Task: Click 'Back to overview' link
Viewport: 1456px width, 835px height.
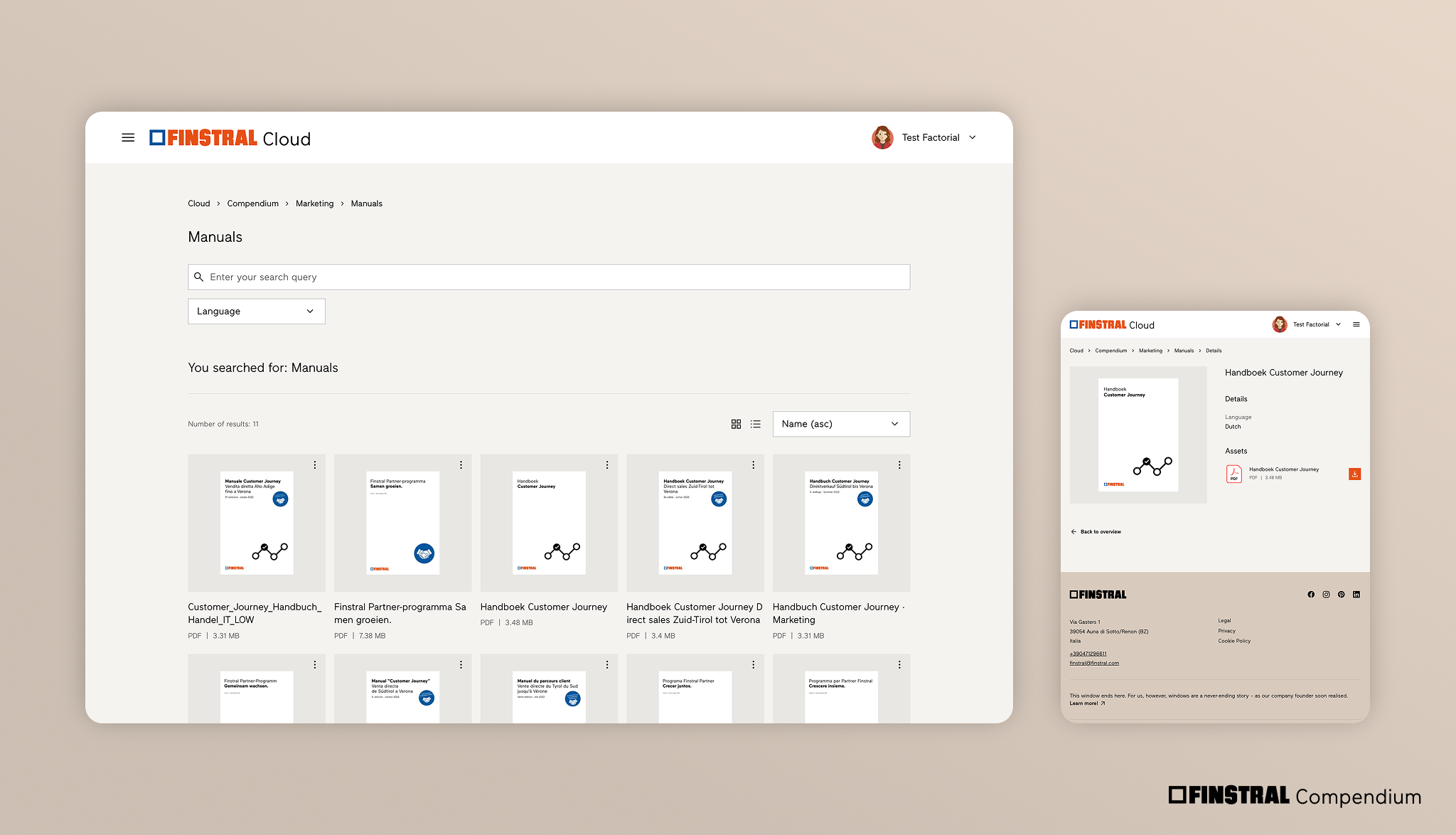Action: [x=1096, y=531]
